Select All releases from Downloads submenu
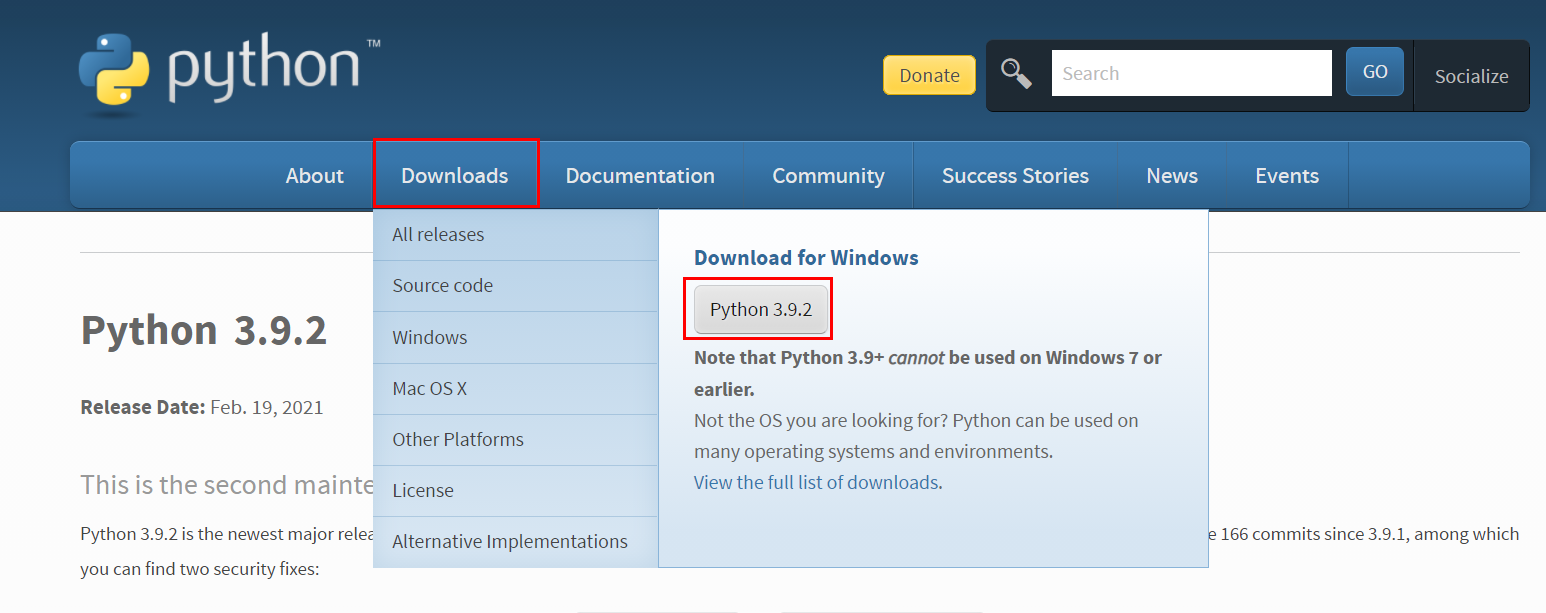This screenshot has width=1546, height=613. [x=515, y=235]
